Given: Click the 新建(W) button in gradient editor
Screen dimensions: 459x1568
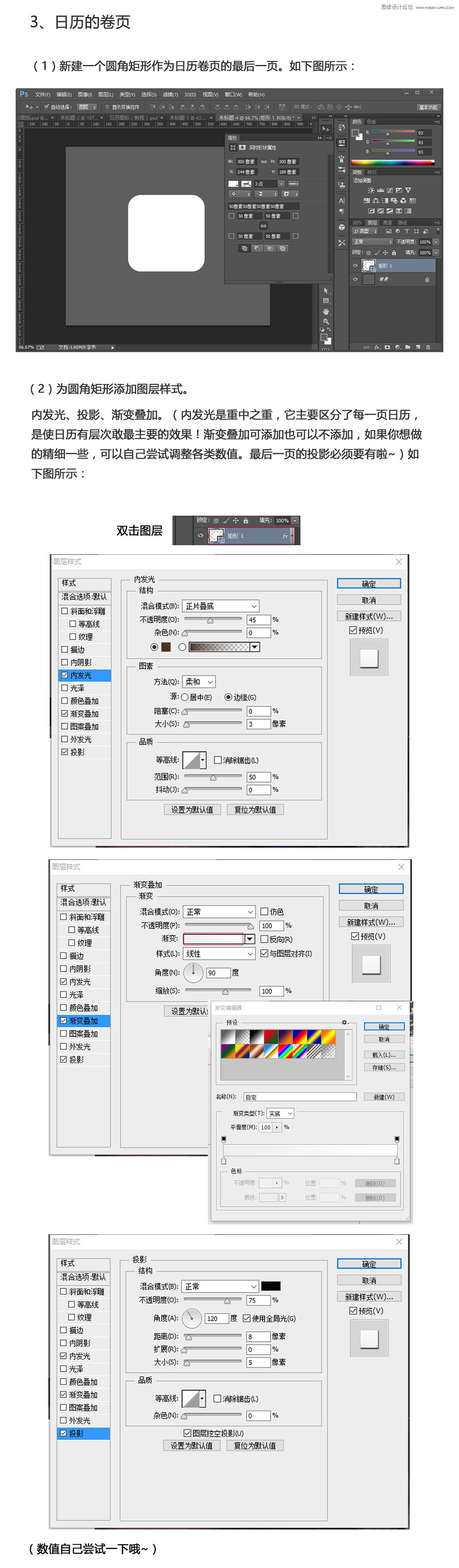Looking at the screenshot, I should tap(384, 1097).
